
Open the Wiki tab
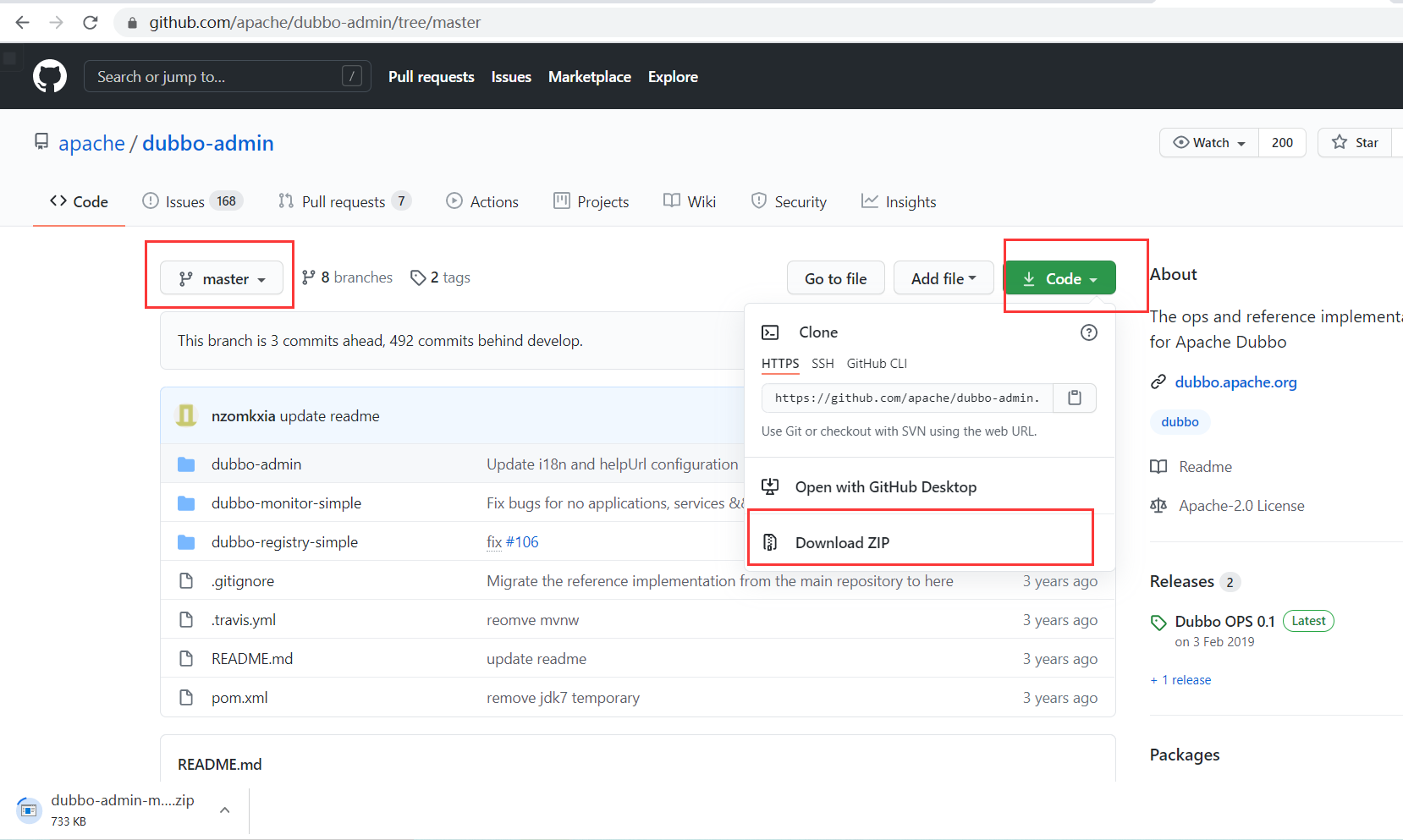click(690, 201)
